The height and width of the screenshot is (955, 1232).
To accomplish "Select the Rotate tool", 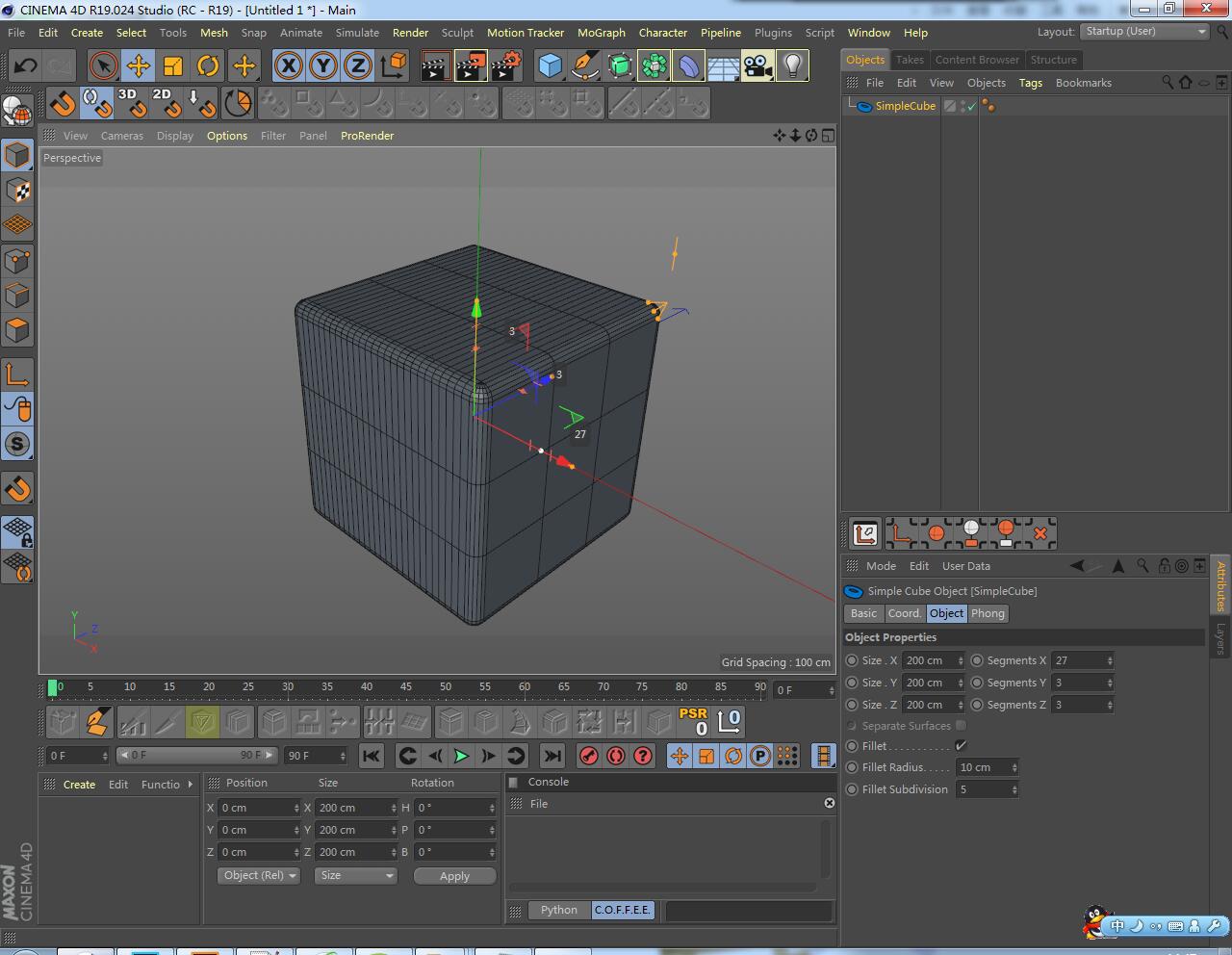I will point(209,65).
